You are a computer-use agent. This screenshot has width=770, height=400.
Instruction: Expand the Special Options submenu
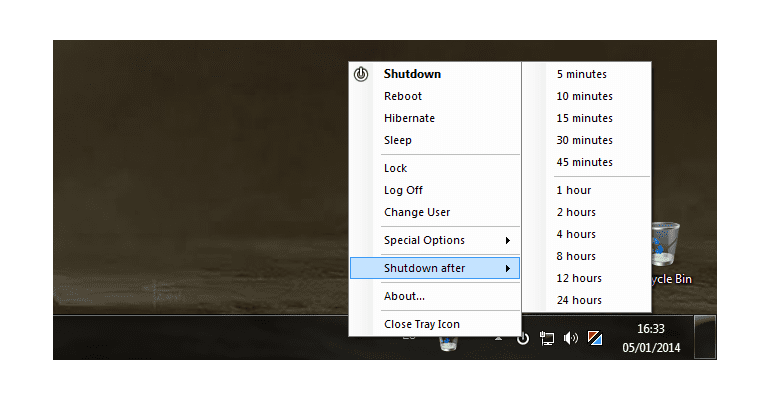(x=435, y=240)
